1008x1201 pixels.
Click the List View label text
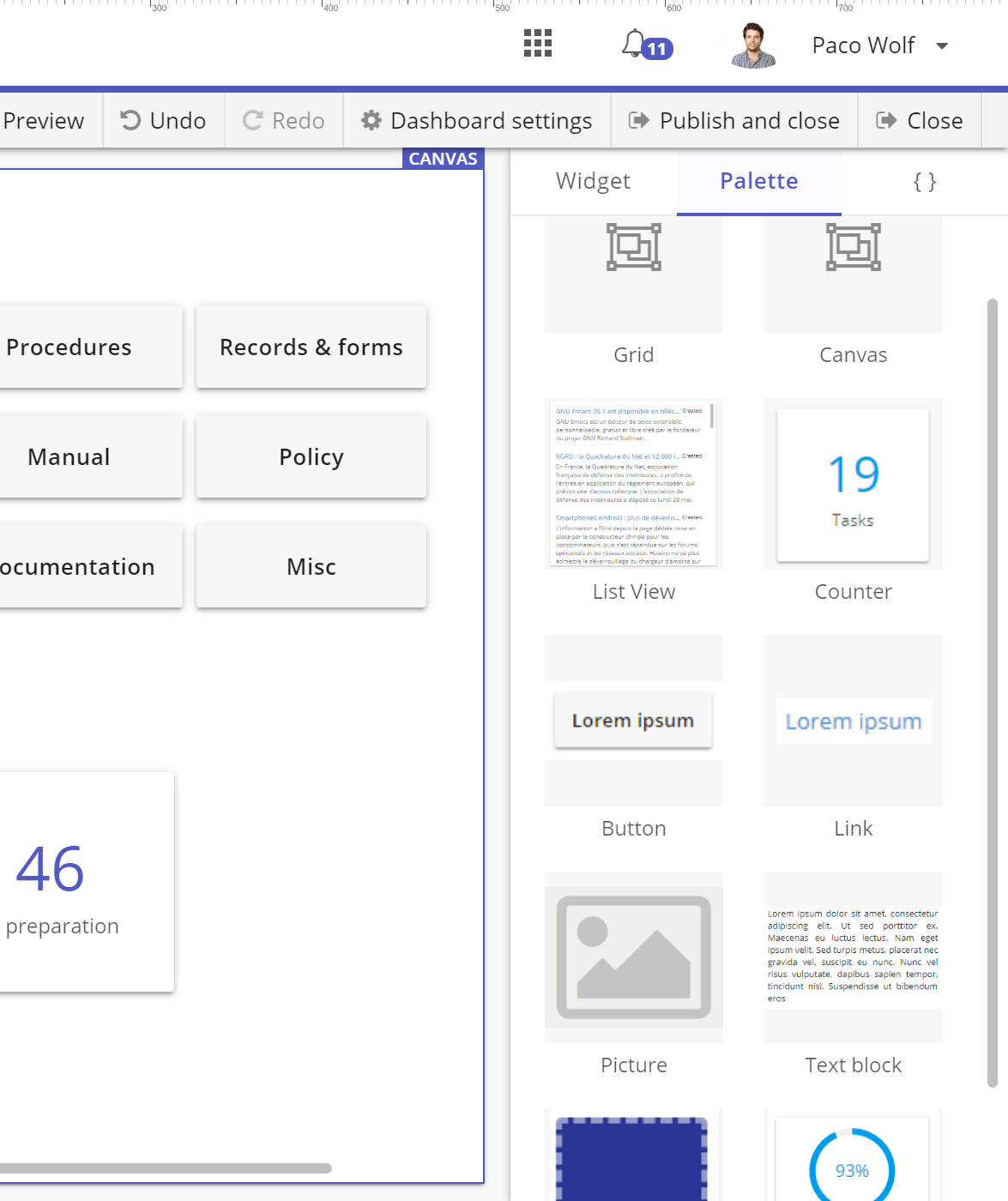coord(634,592)
